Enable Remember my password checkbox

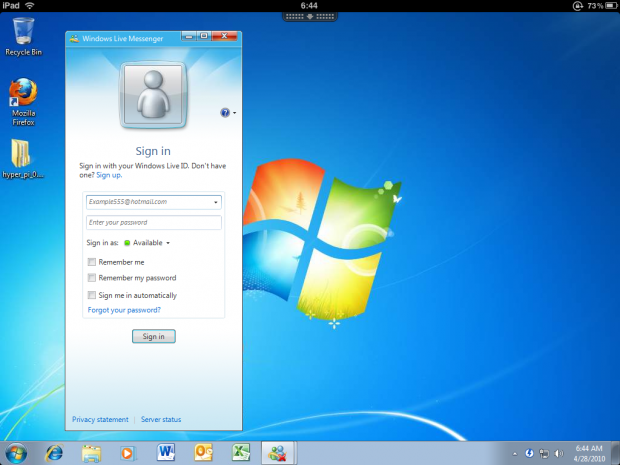[x=92, y=278]
